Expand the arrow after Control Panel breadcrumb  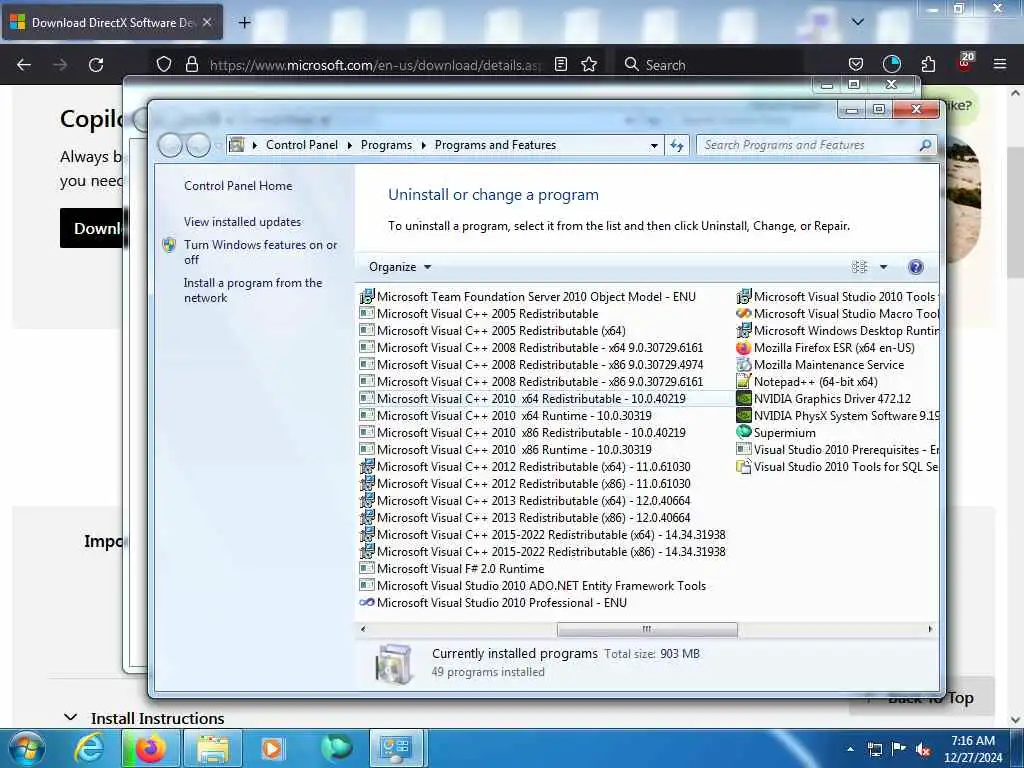pos(349,145)
